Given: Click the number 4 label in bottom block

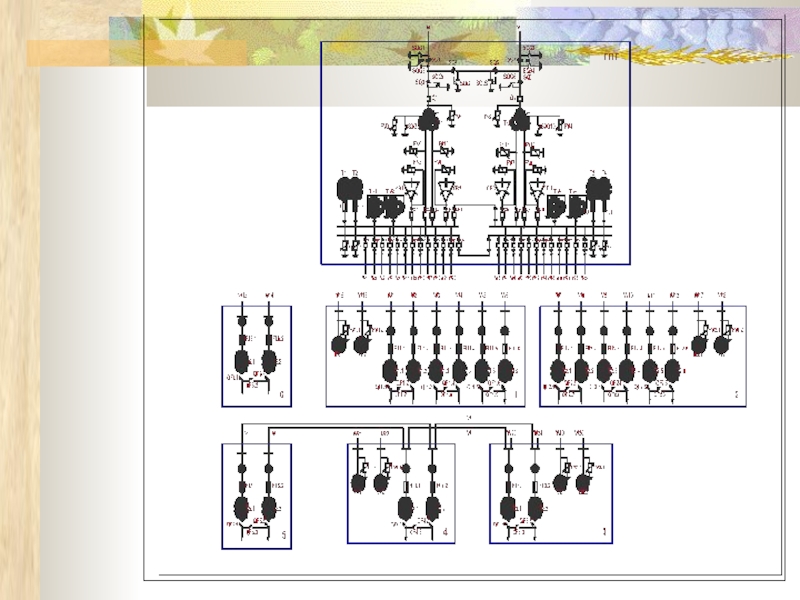Looking at the screenshot, I should (x=443, y=534).
